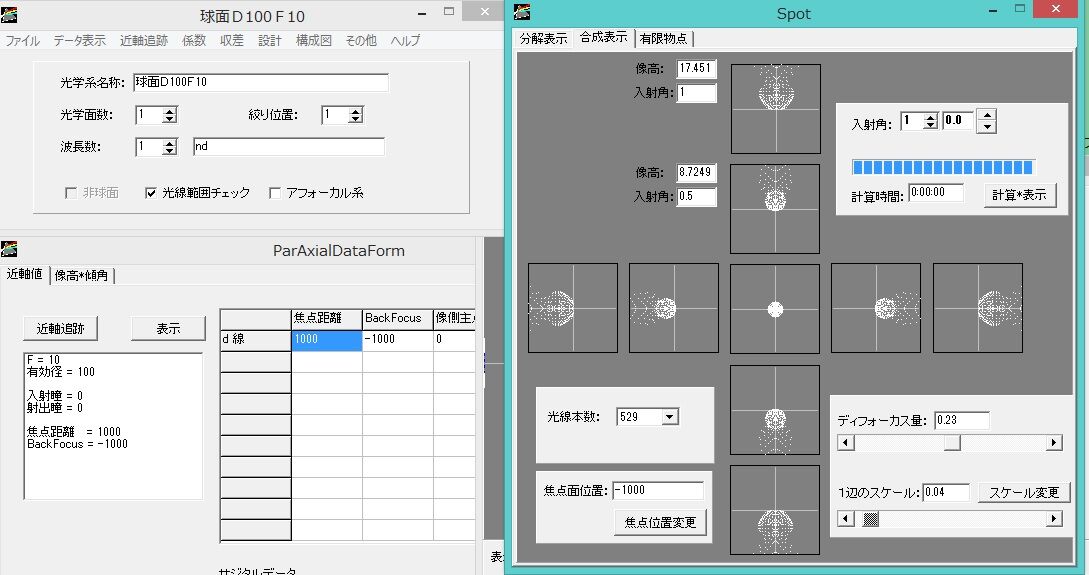The width and height of the screenshot is (1089, 575).
Task: Open the ヘルプ menu
Action: pos(405,41)
